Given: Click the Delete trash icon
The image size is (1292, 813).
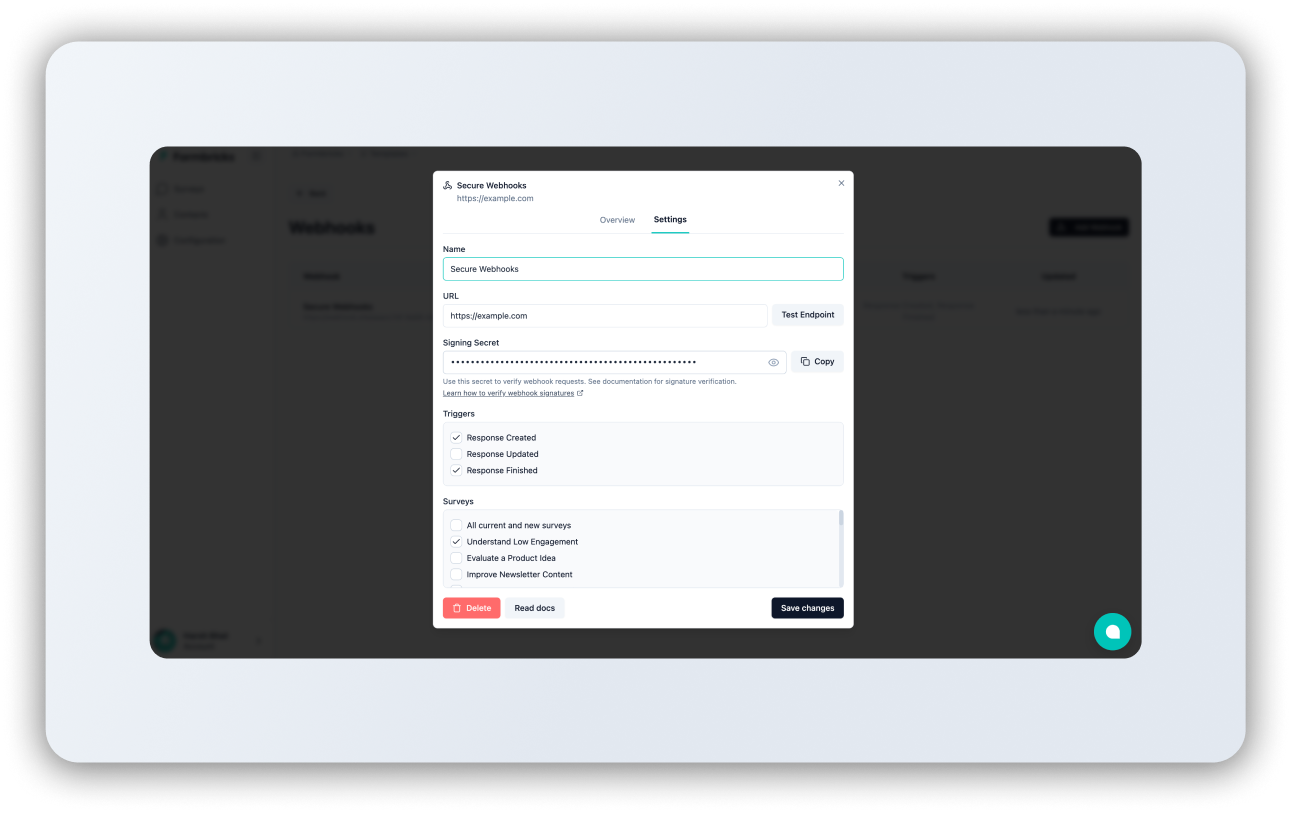Looking at the screenshot, I should (x=458, y=607).
